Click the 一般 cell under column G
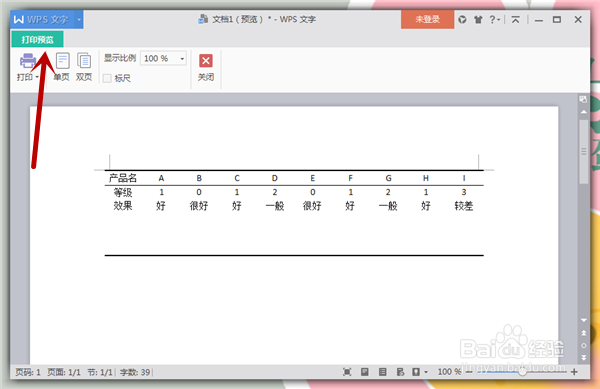The image size is (600, 389). point(388,206)
